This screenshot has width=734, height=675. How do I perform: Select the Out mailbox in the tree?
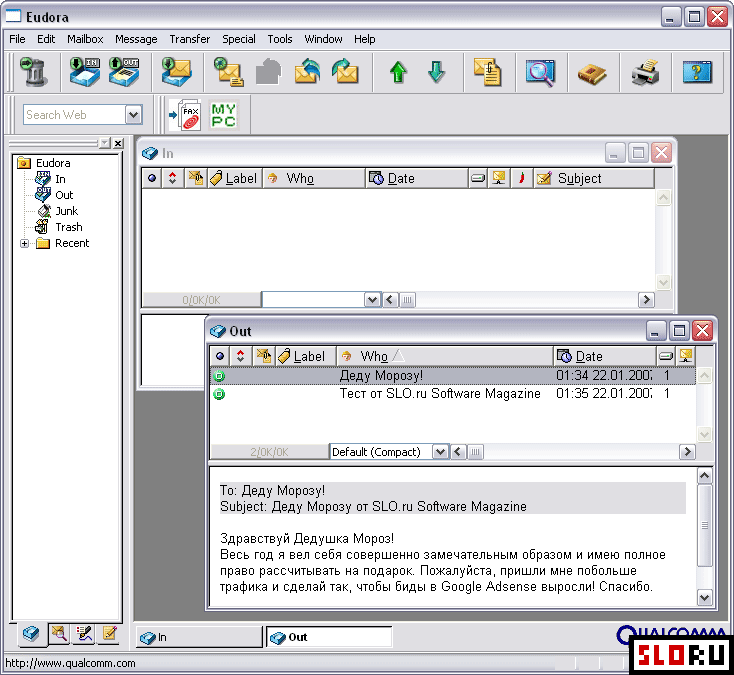coord(64,195)
